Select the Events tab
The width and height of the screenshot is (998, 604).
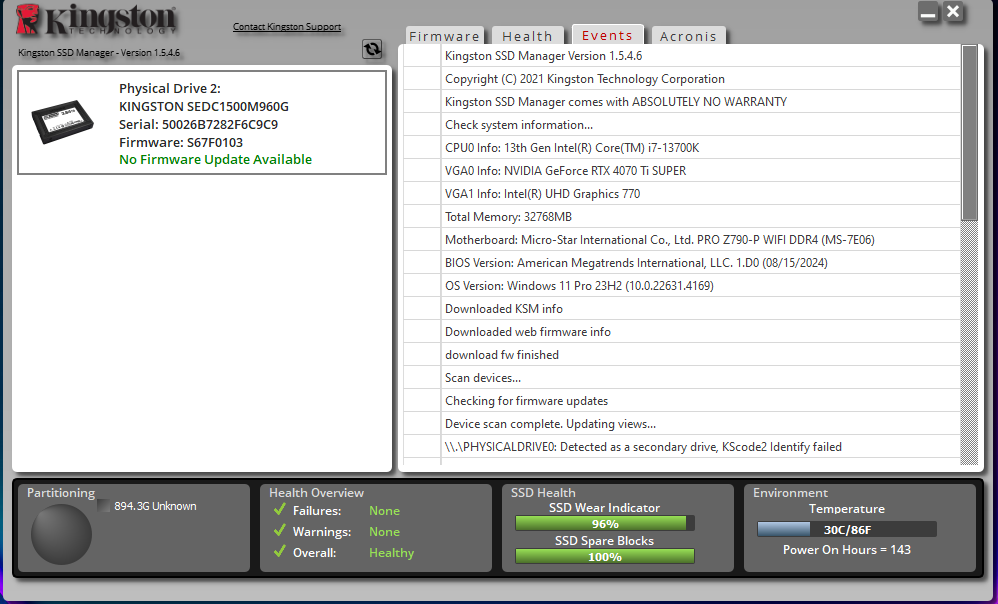pos(607,36)
